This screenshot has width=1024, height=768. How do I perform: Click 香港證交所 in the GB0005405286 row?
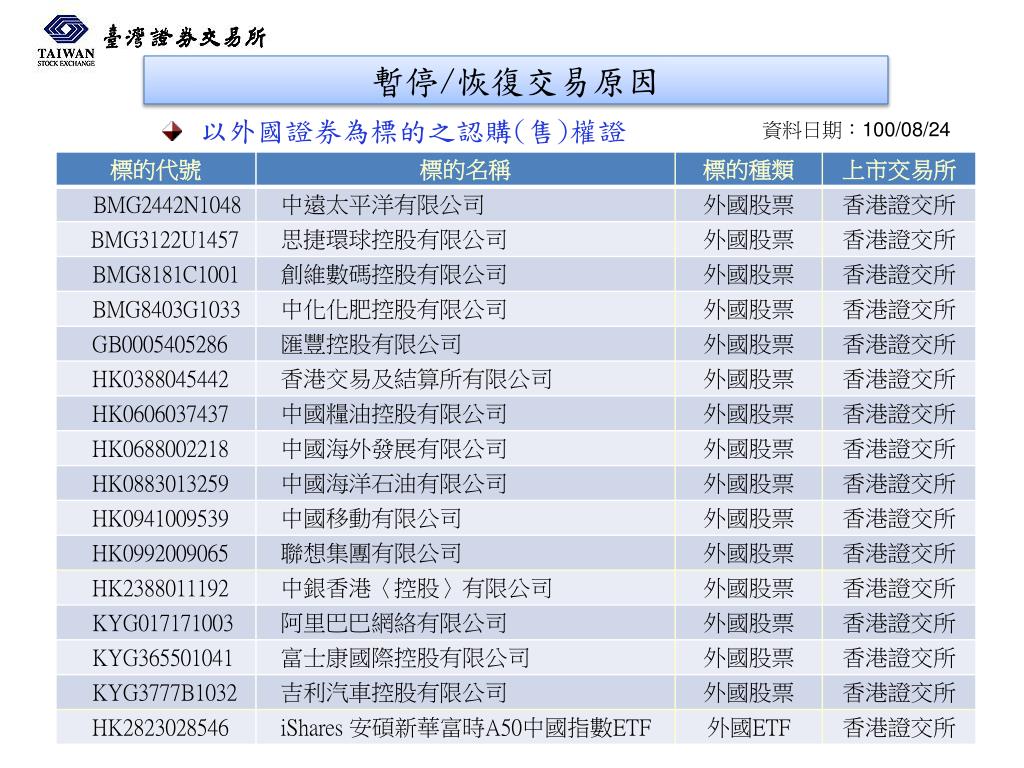click(x=899, y=344)
